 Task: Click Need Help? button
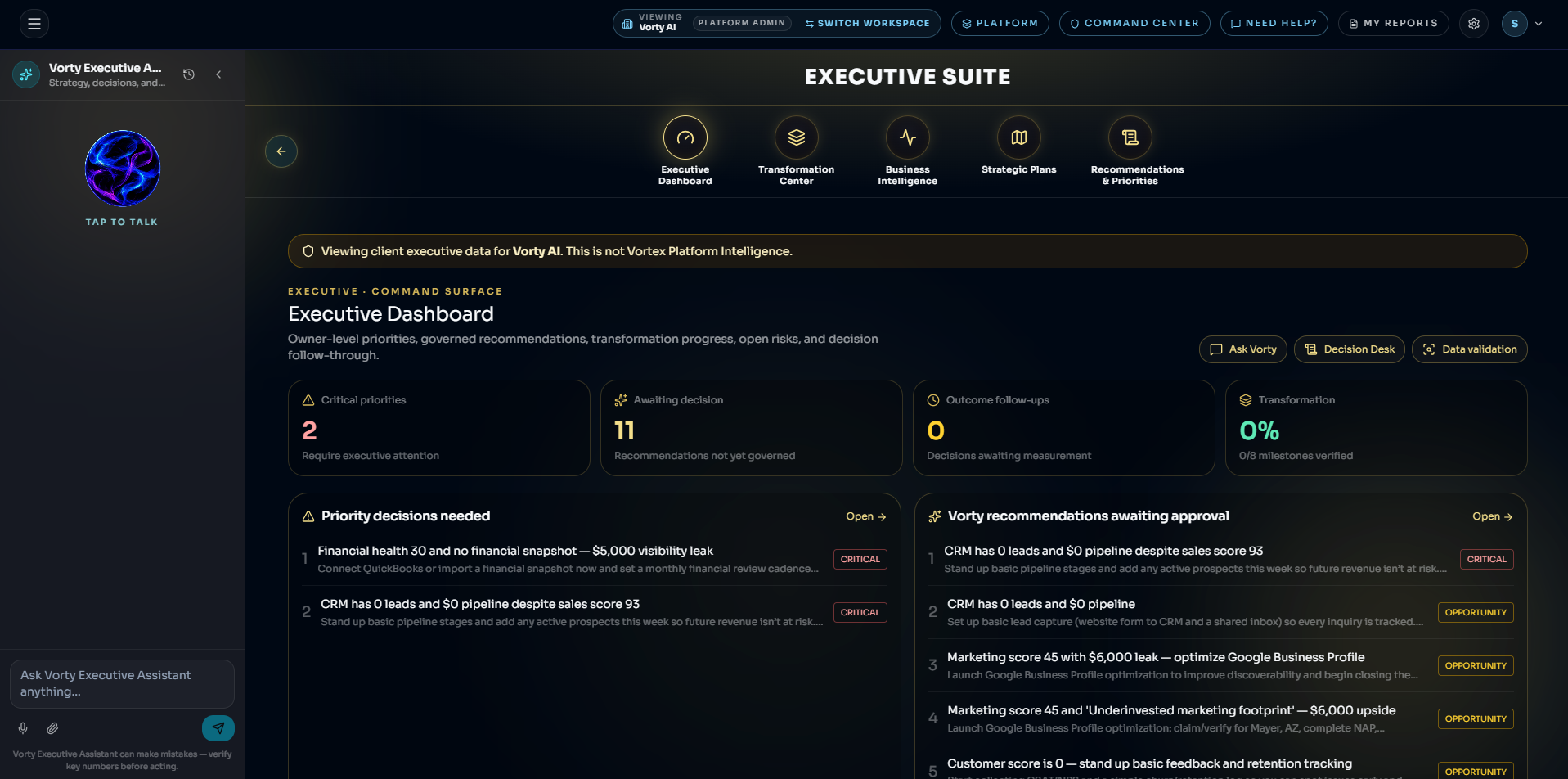click(x=1274, y=24)
